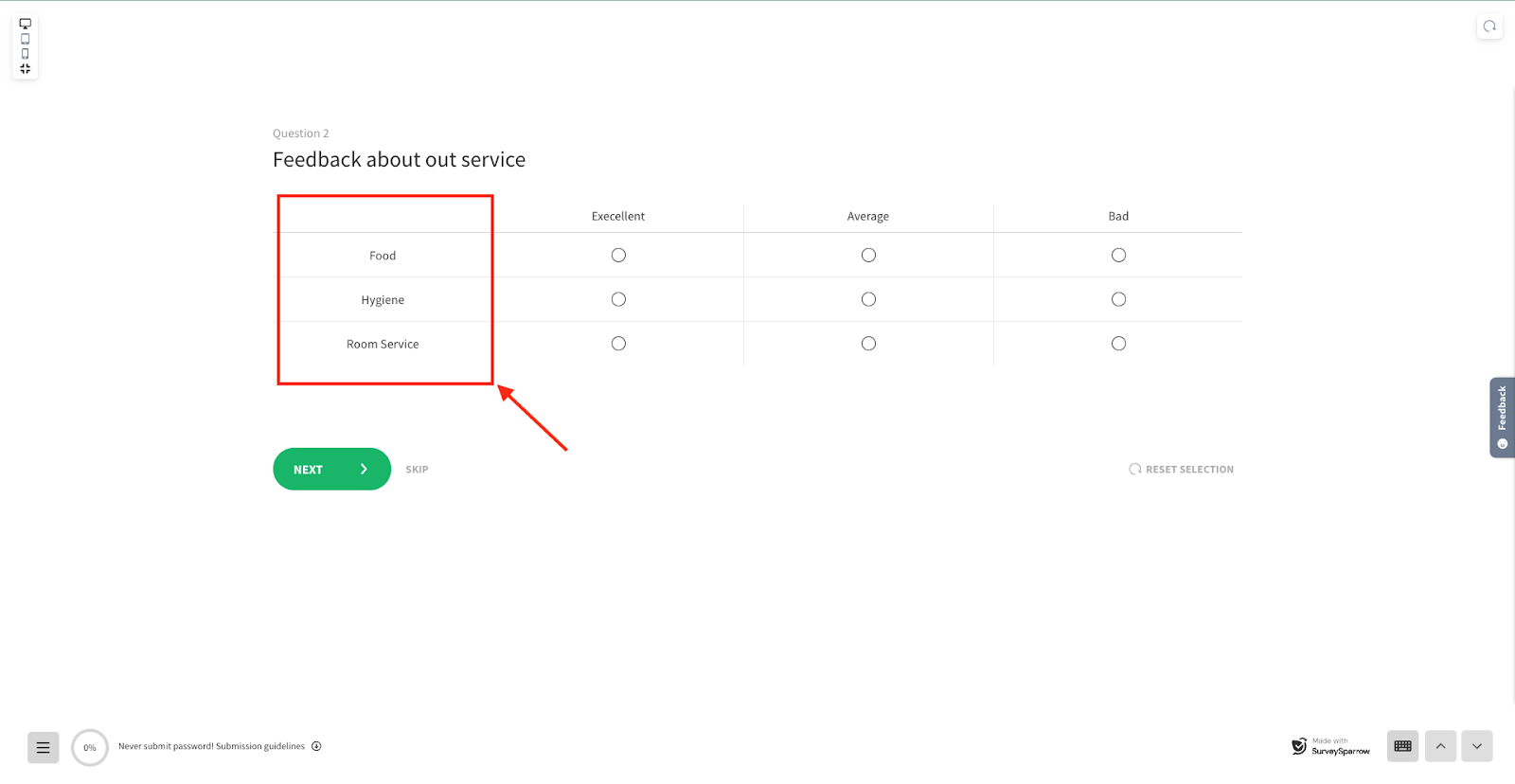Click the restart survey icon top right
Screen dimensions: 1515x784
tap(1489, 27)
